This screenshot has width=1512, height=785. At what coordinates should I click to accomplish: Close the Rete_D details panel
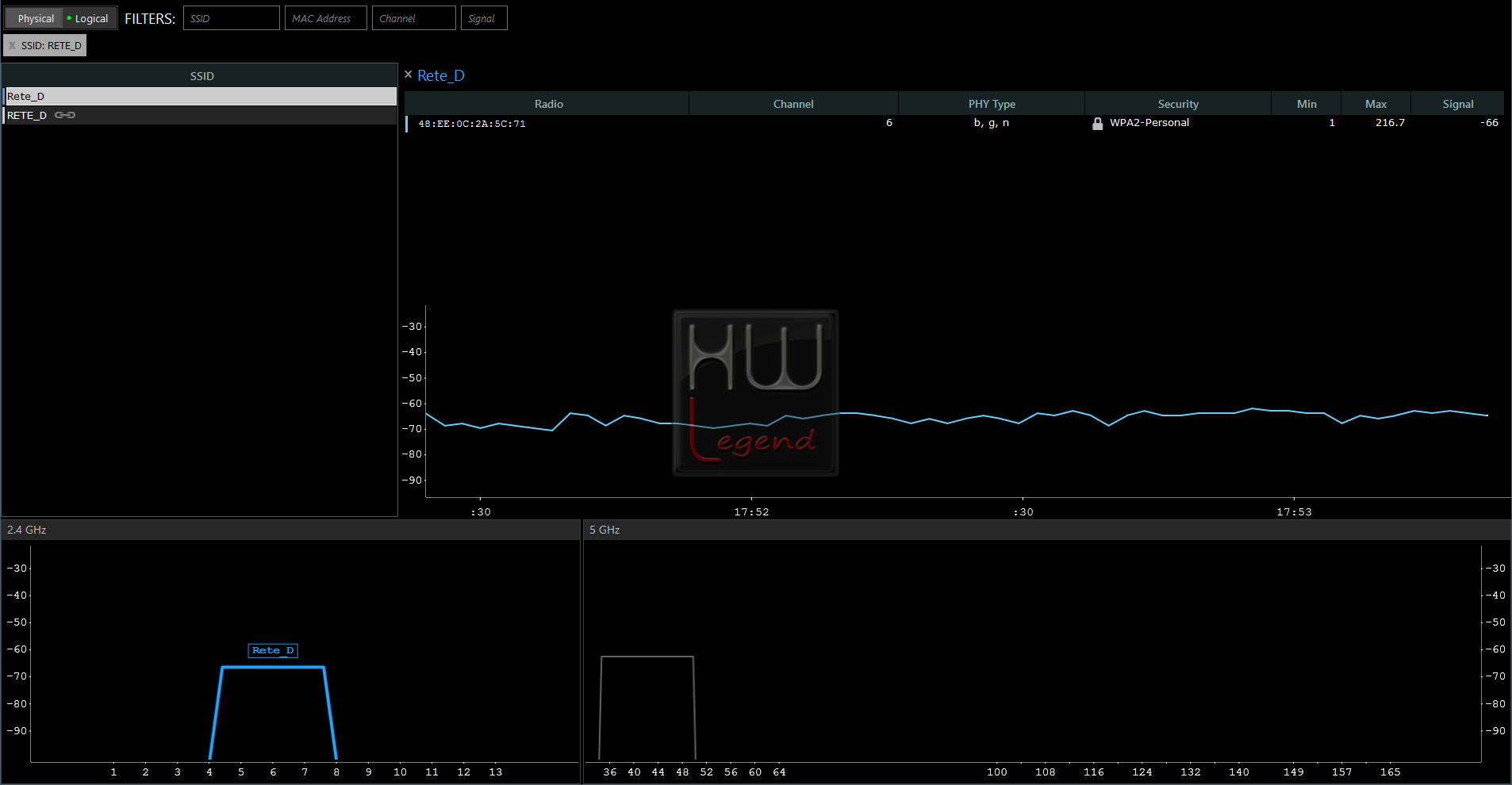[409, 75]
